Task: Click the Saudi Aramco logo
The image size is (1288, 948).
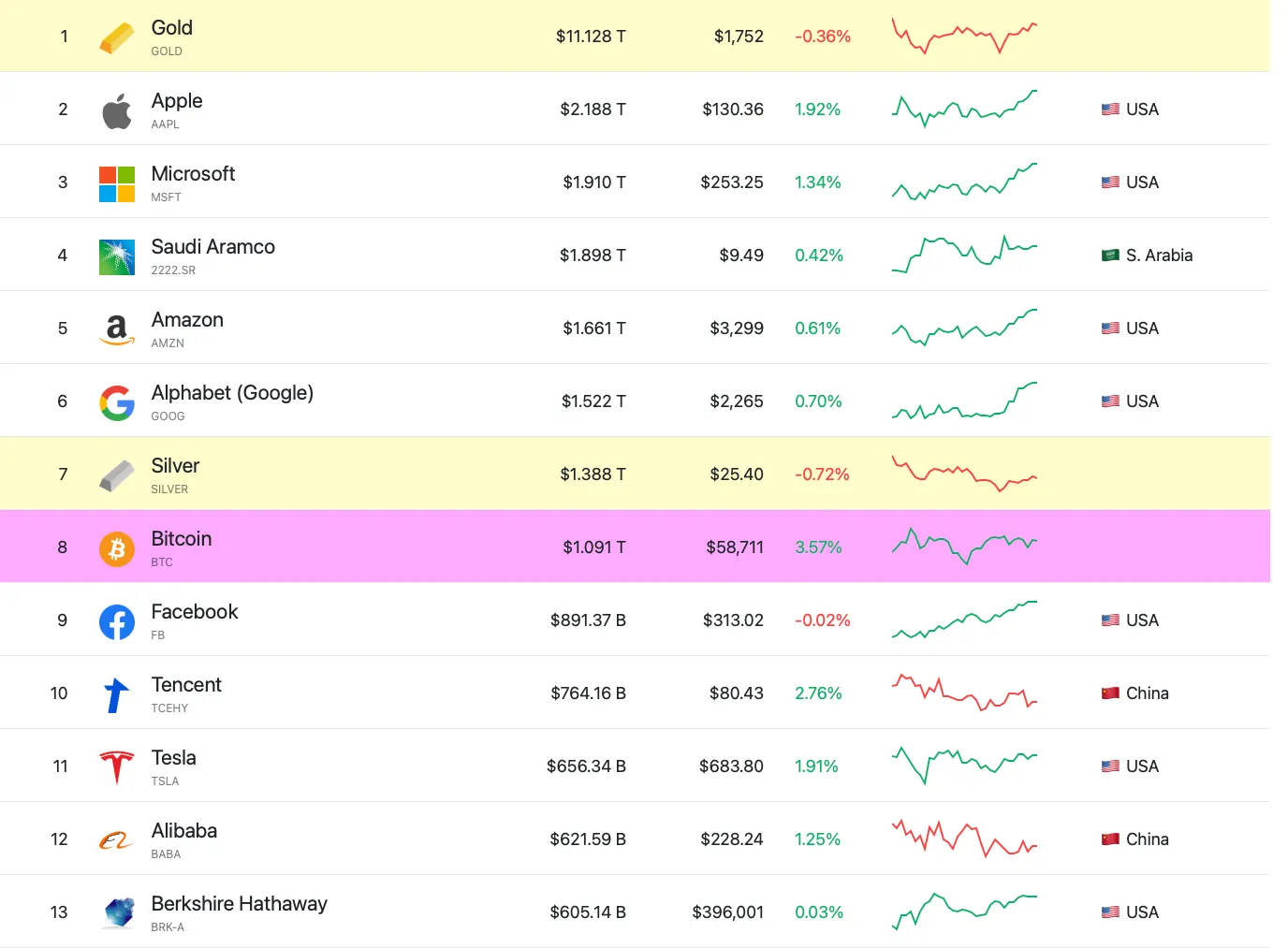Action: click(117, 257)
